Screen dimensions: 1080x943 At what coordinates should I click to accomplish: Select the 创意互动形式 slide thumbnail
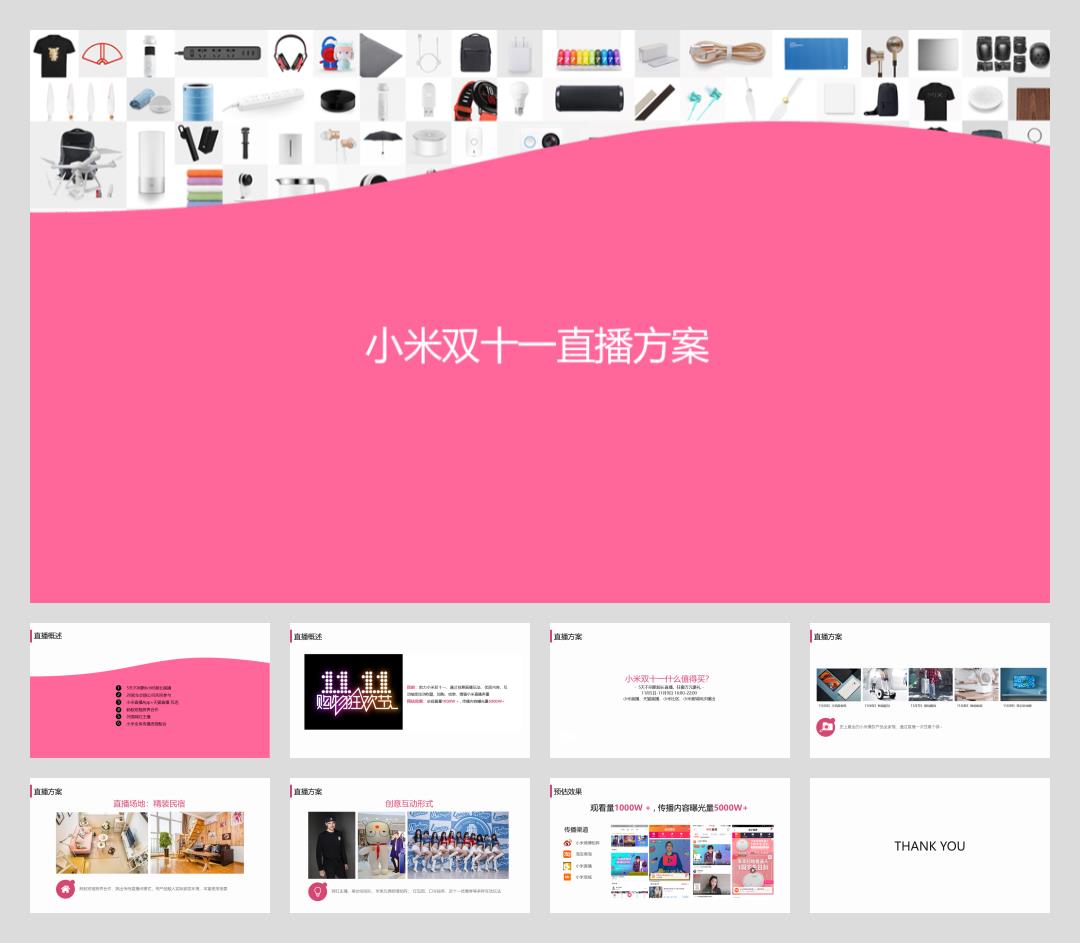[409, 845]
